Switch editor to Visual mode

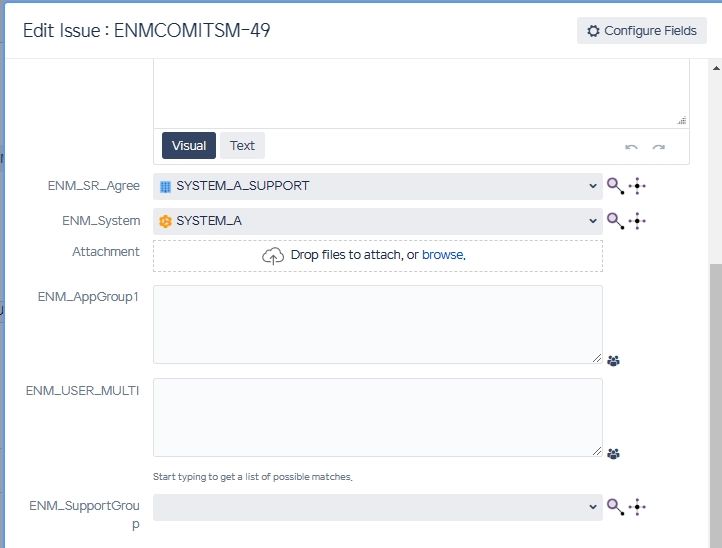click(189, 146)
